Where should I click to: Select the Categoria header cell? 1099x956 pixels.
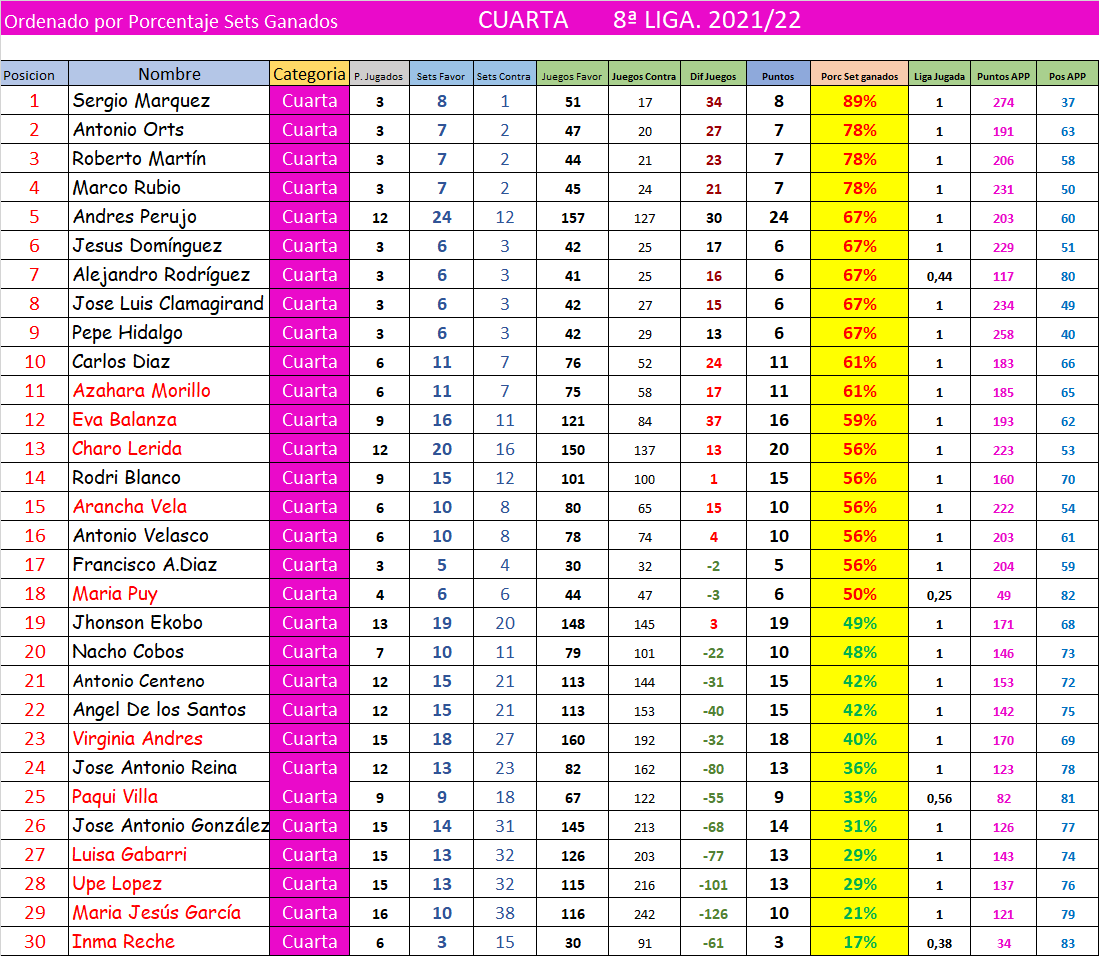click(x=309, y=74)
